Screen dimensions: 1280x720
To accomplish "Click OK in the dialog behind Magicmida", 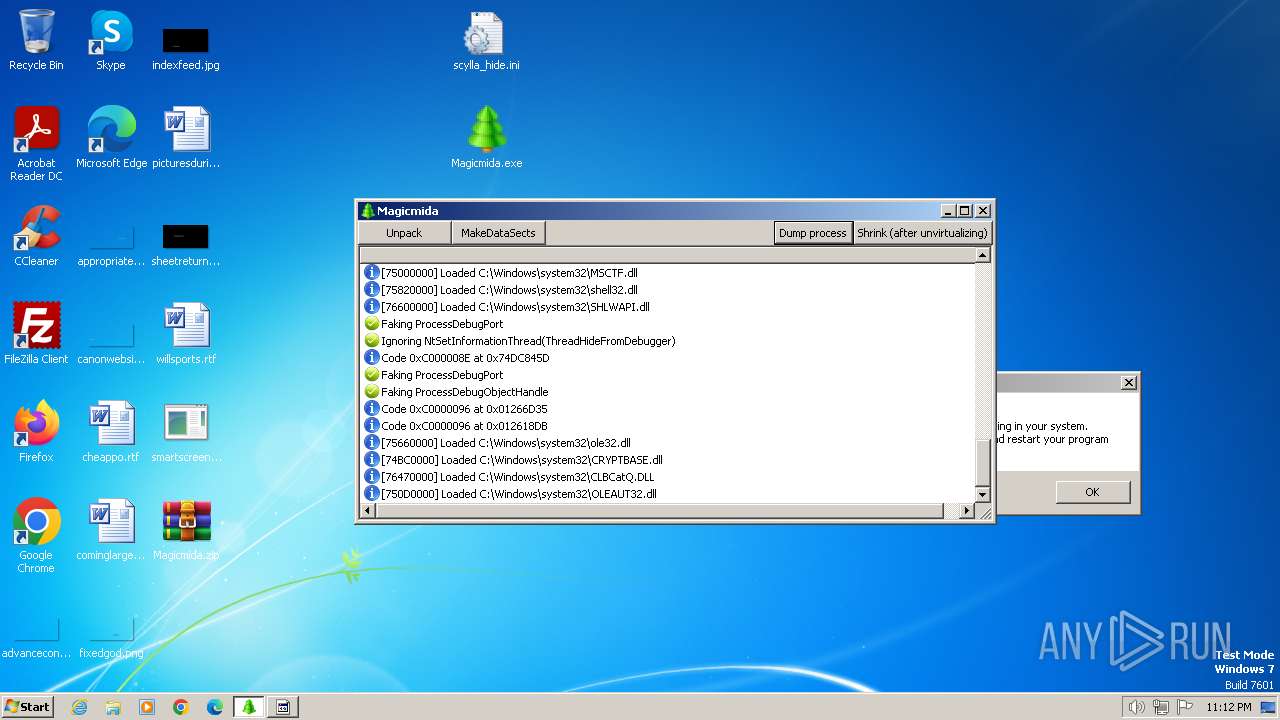I will coord(1092,492).
